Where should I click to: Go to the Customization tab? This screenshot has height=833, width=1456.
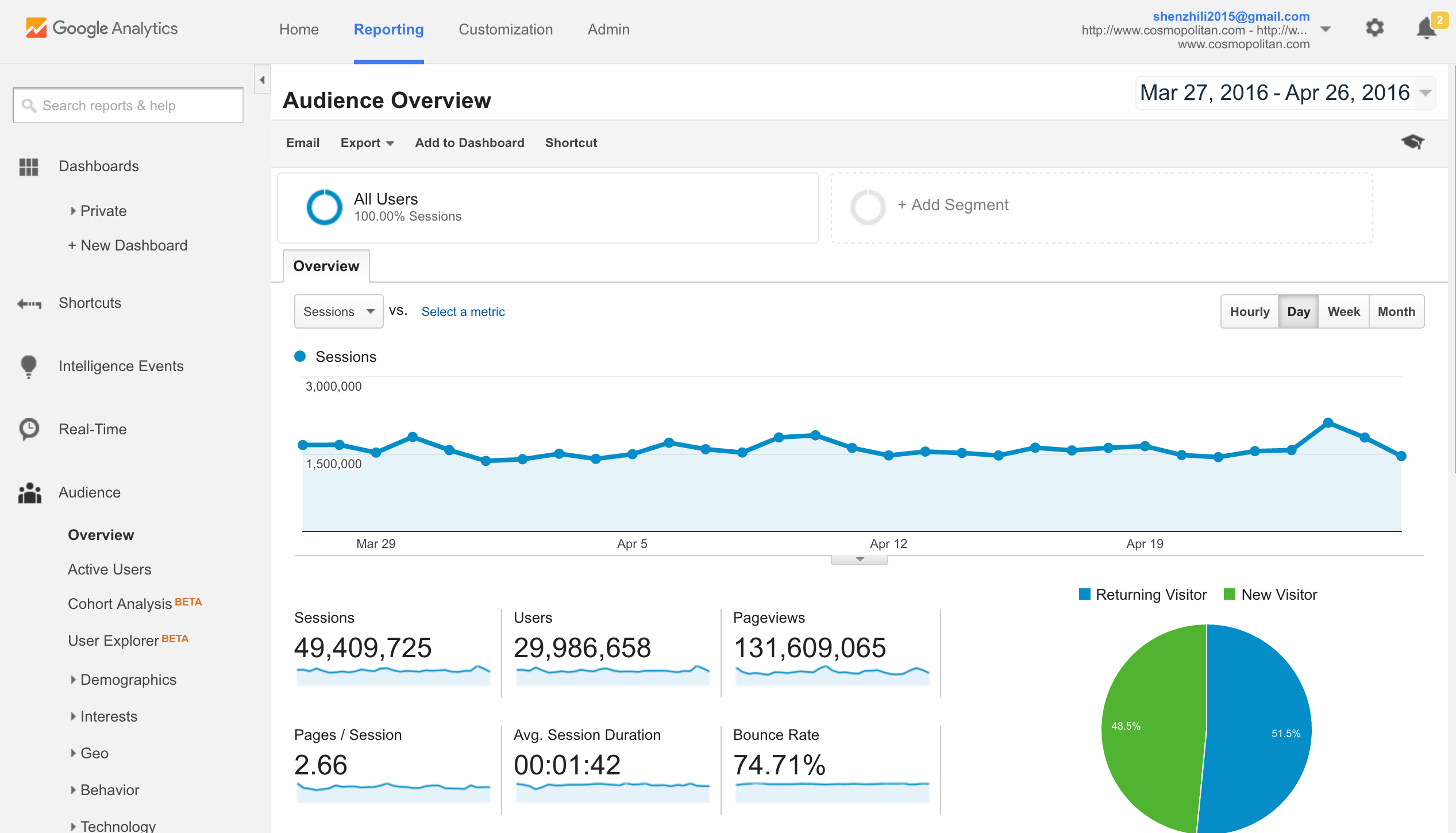[x=505, y=29]
